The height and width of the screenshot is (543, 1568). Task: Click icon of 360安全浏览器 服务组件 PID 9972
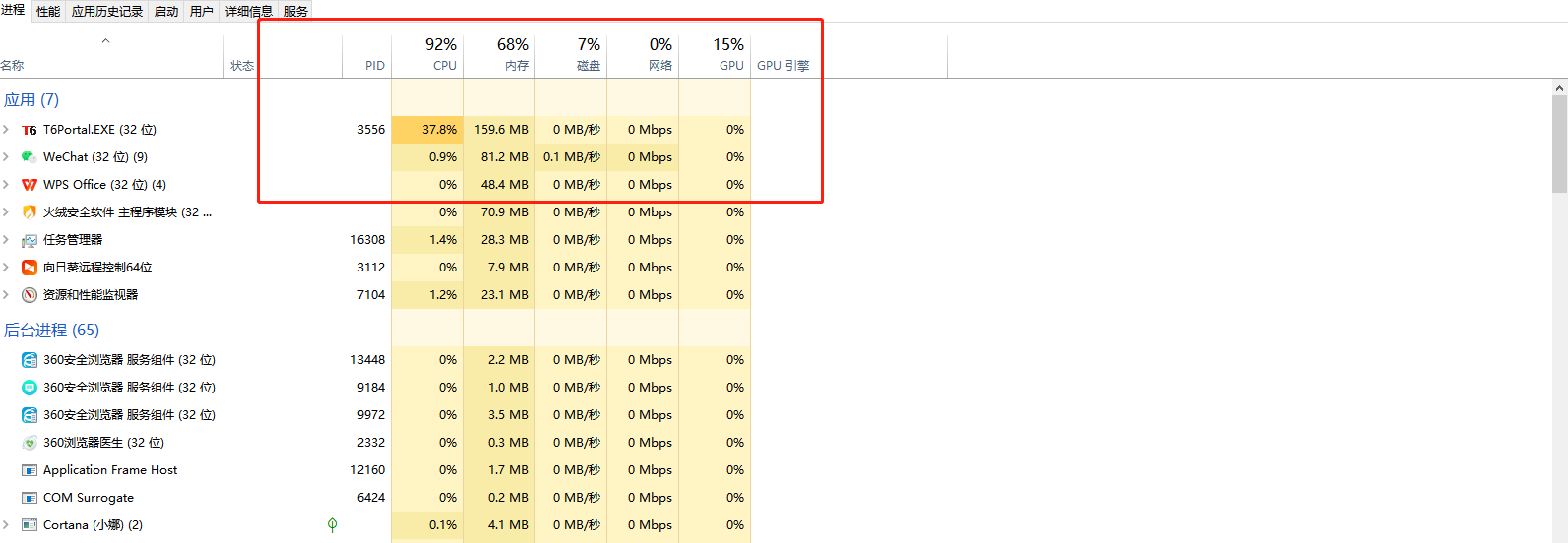[30, 415]
